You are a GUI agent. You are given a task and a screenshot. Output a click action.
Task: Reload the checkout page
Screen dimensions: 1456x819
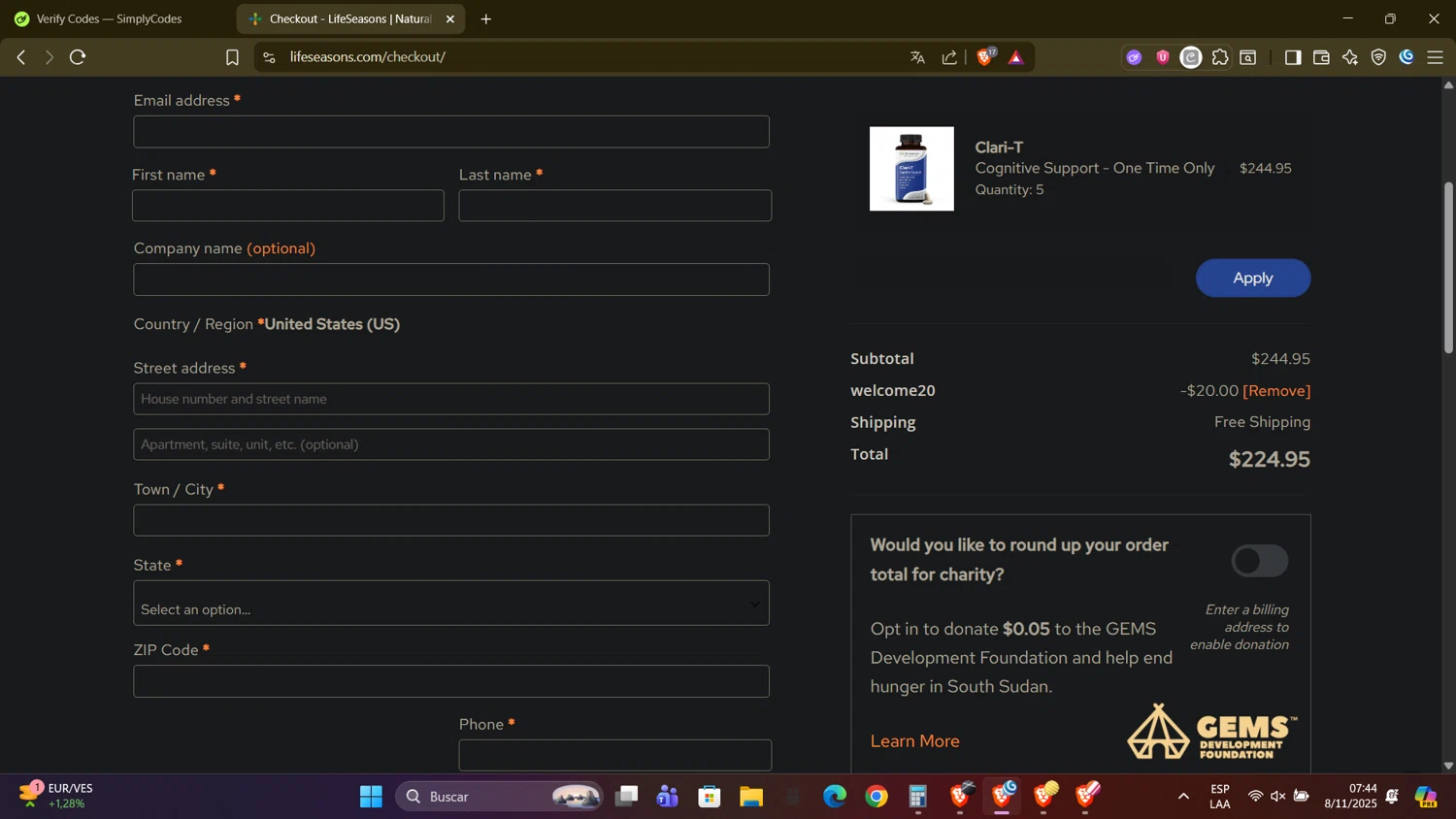tap(79, 57)
